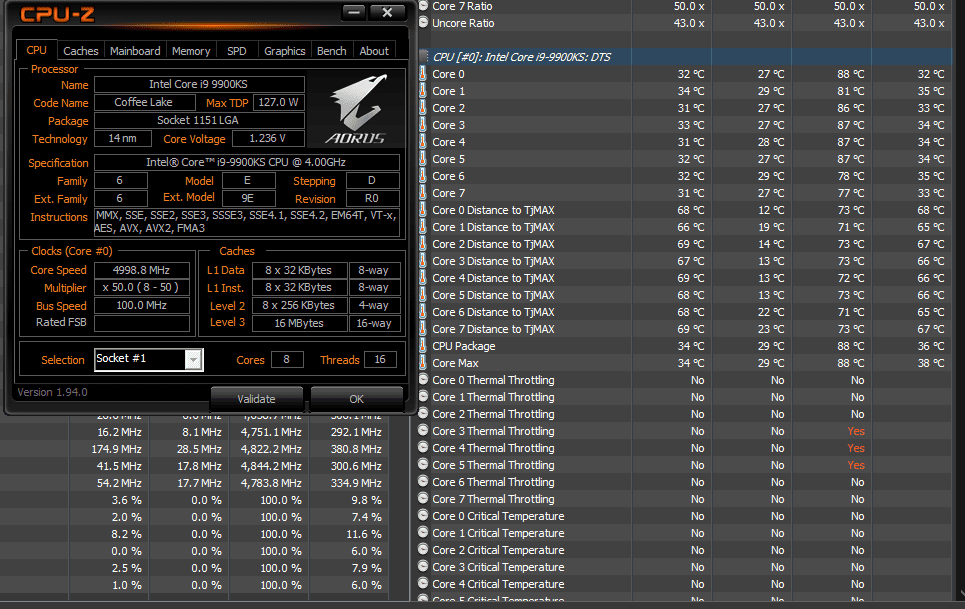Click the Threads value 16
965x609 pixels.
point(380,359)
